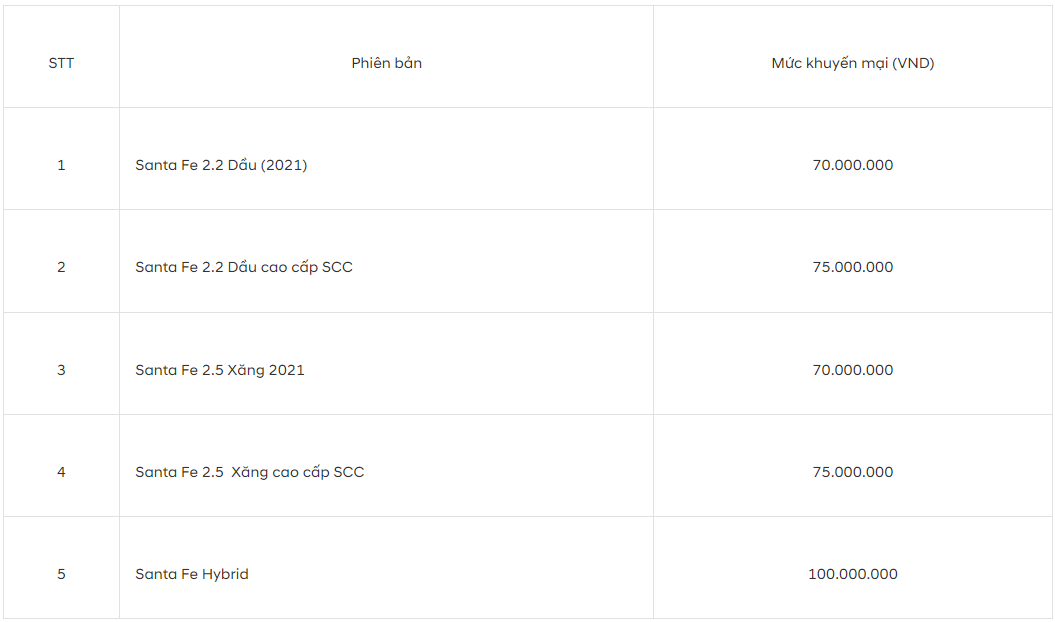Click the 100.000.000 promotion value
This screenshot has height=622, width=1055.
click(852, 574)
